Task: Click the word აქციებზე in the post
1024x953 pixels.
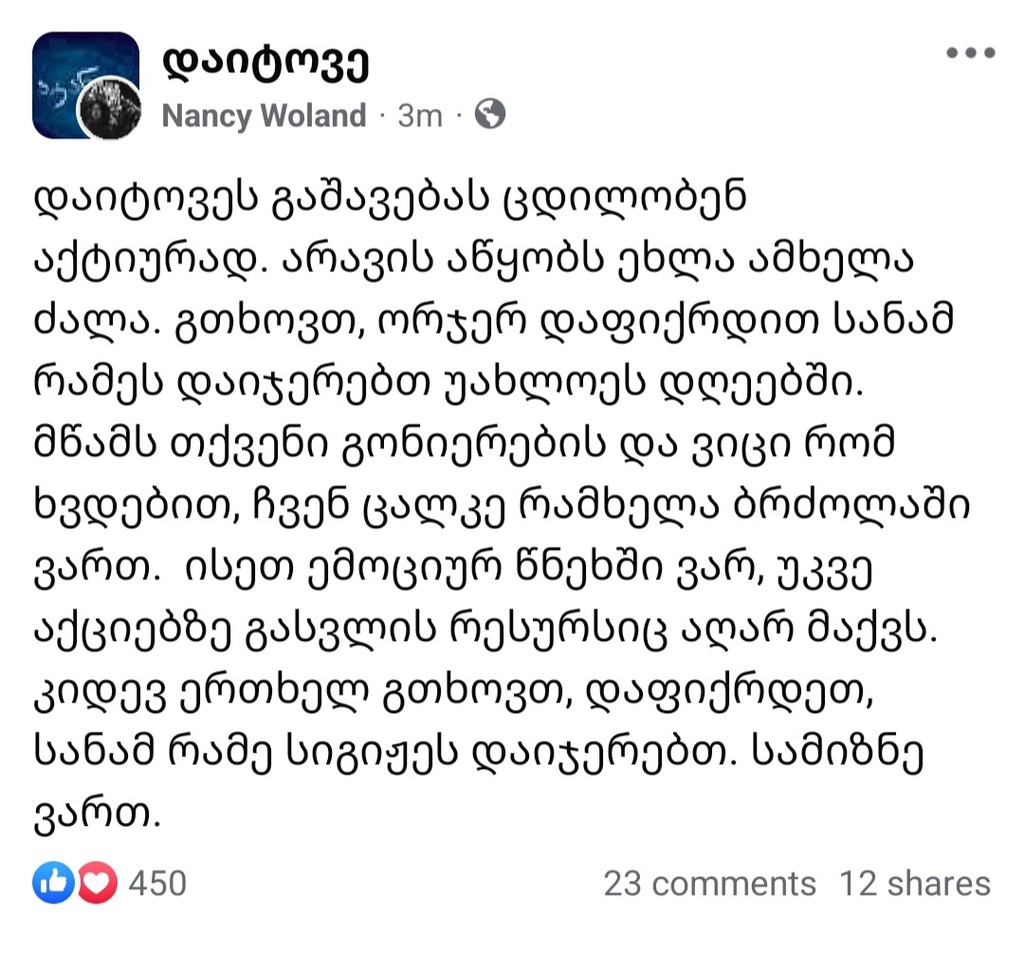Action: pos(131,632)
